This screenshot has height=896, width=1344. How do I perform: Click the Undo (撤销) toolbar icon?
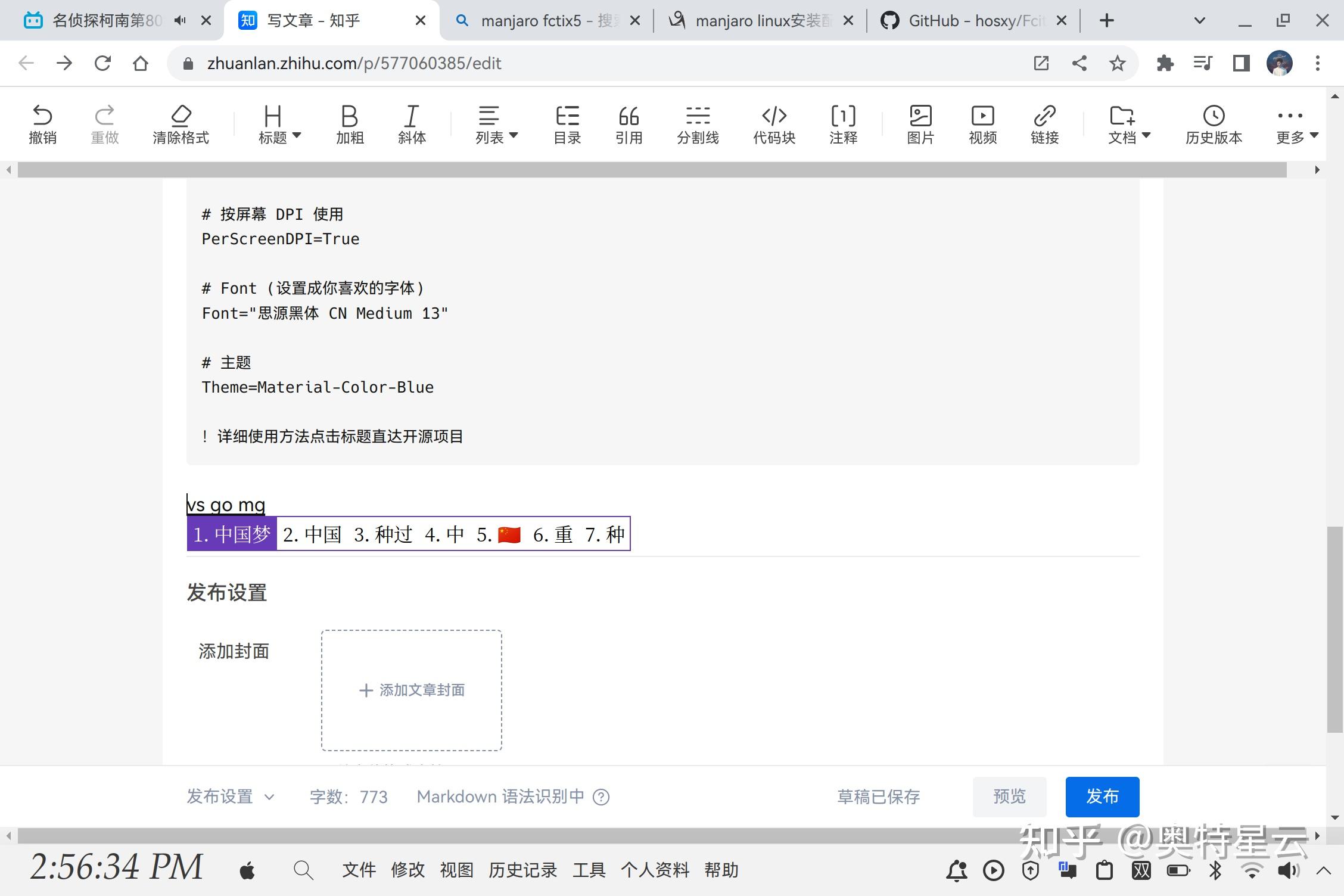click(42, 124)
